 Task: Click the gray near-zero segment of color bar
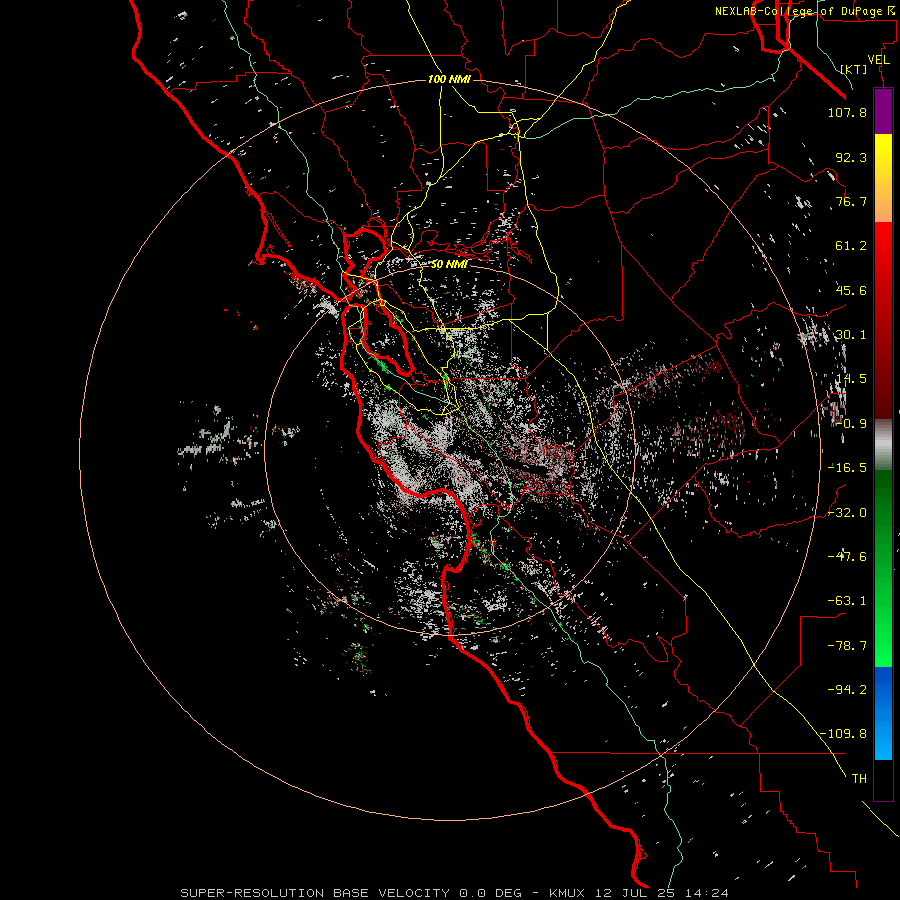pyautogui.click(x=883, y=445)
